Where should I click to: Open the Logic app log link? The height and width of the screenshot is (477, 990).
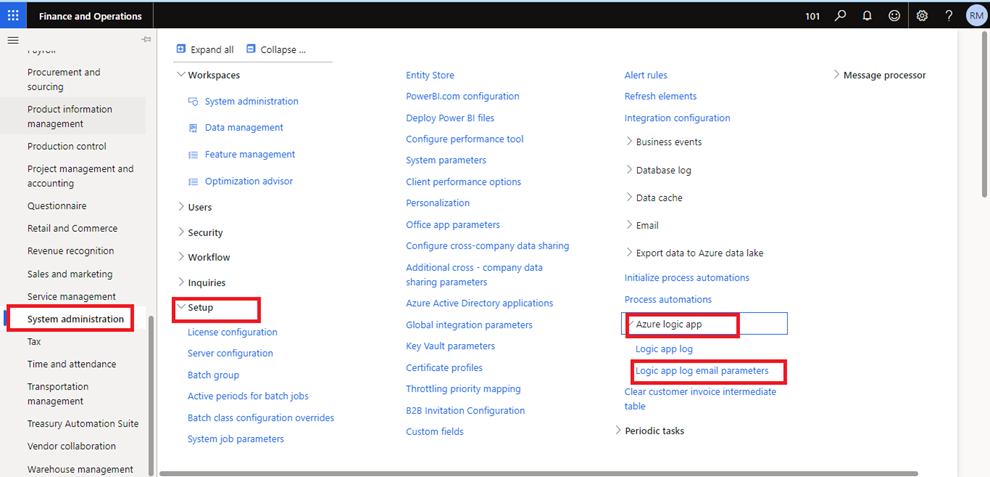tap(664, 349)
